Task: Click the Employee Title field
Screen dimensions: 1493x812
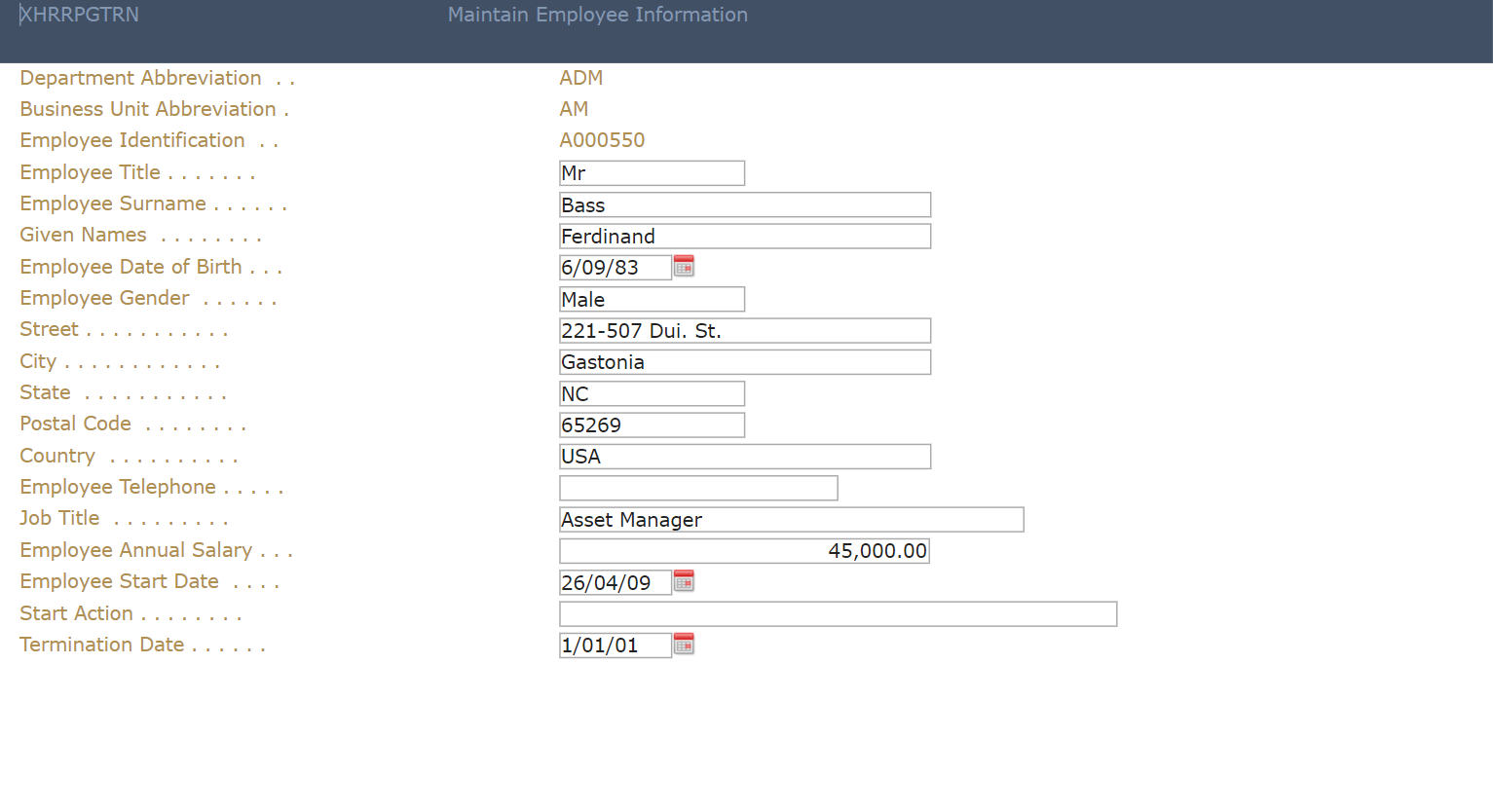Action: (x=652, y=173)
